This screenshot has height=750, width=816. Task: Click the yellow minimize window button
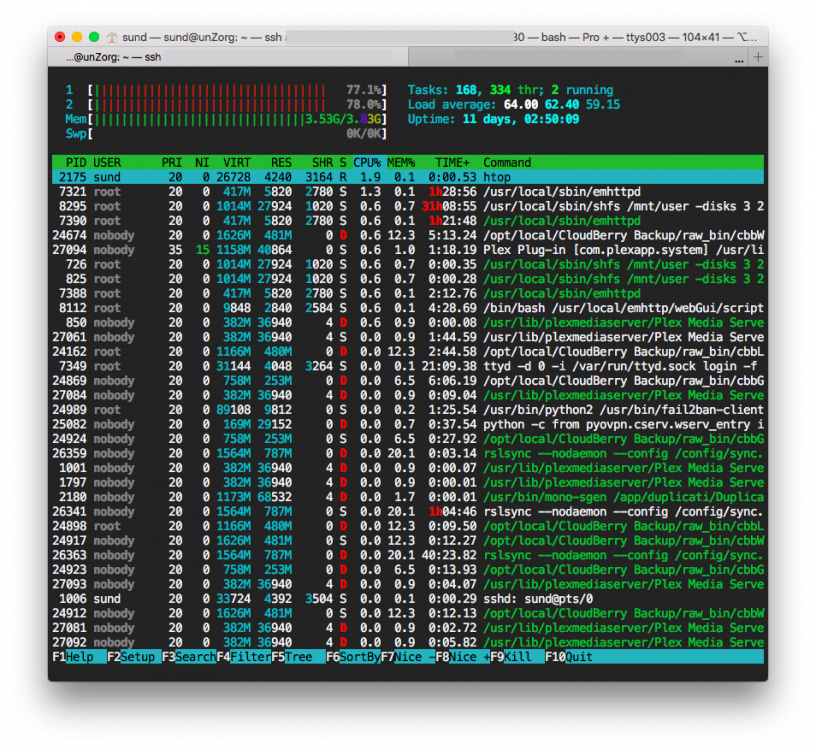point(77,37)
